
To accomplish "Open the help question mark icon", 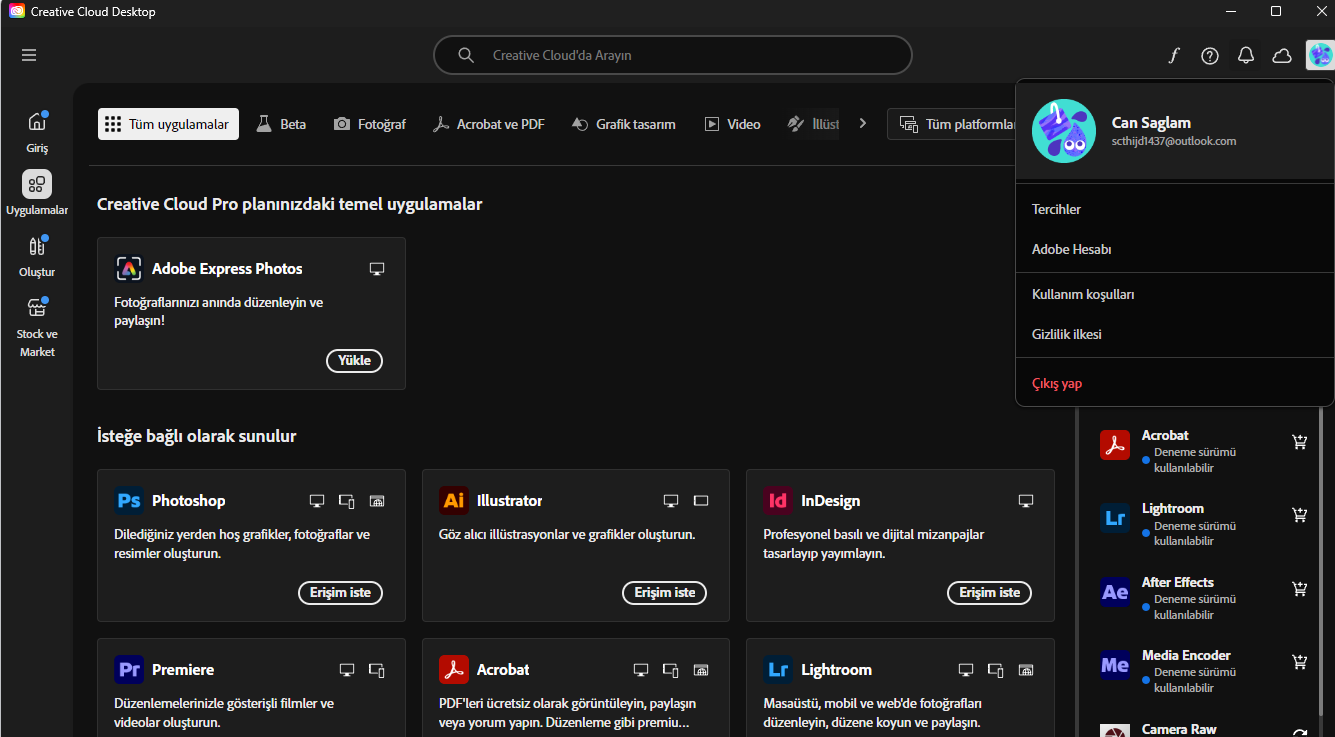I will tap(1210, 56).
